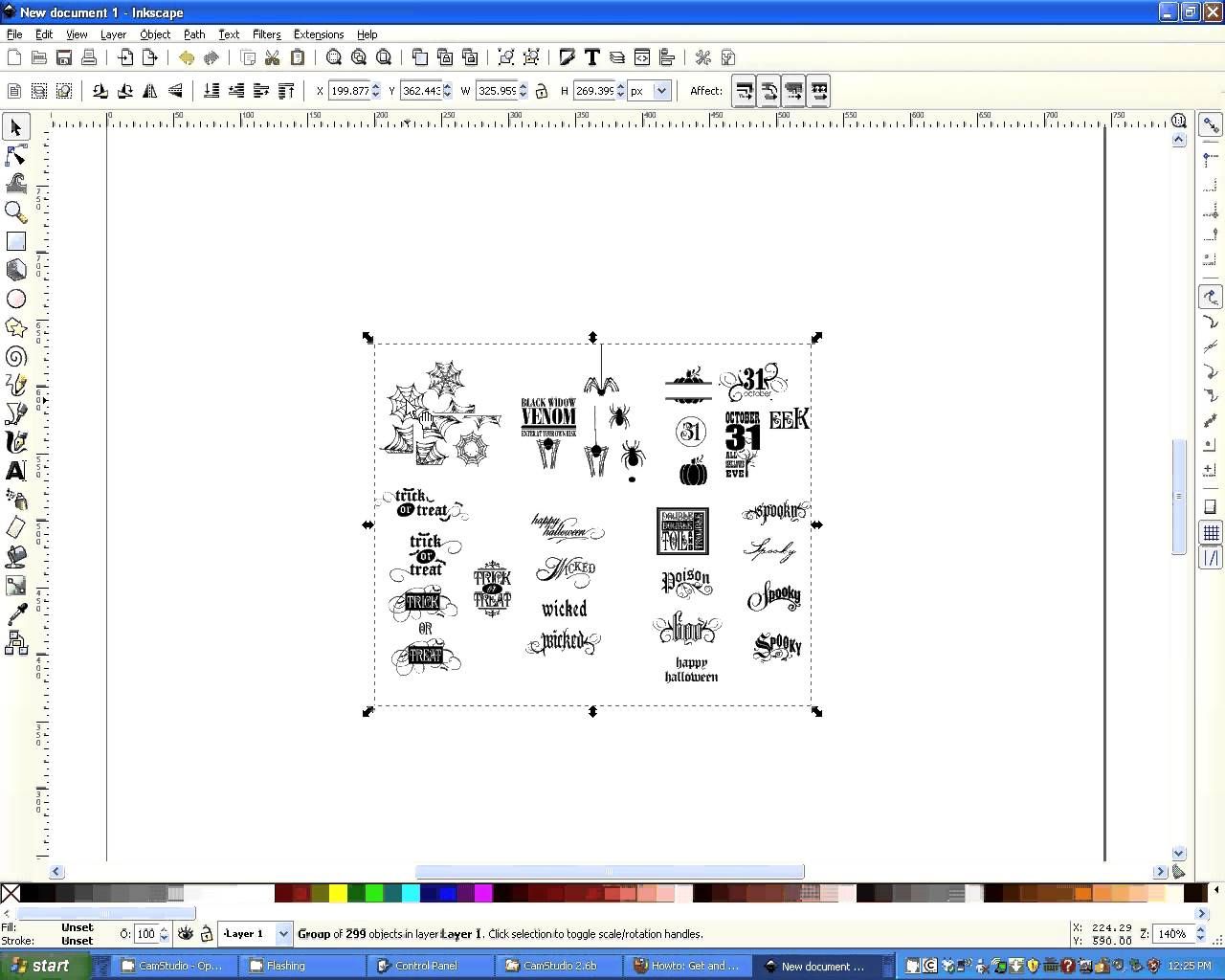Viewport: 1225px width, 980px height.
Task: Select the Zoom magnifier tool
Action: tap(16, 212)
